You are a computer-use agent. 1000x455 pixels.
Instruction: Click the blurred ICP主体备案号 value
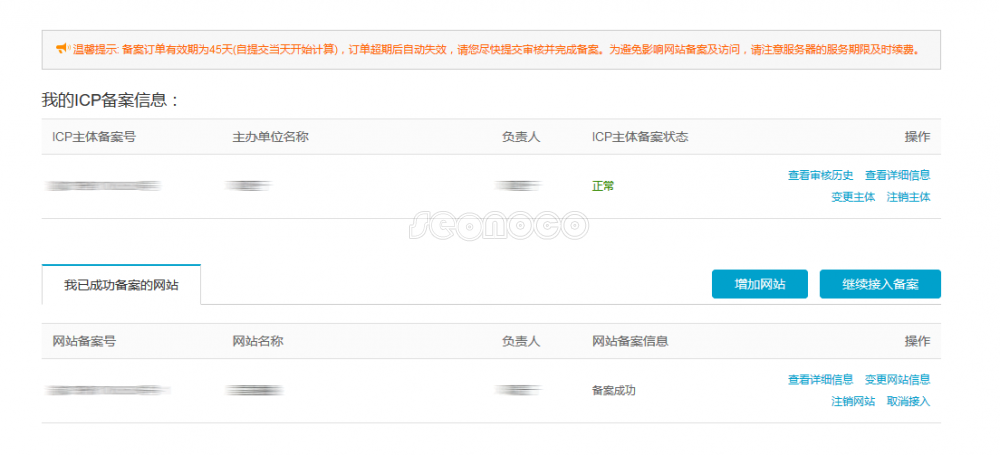(x=105, y=186)
